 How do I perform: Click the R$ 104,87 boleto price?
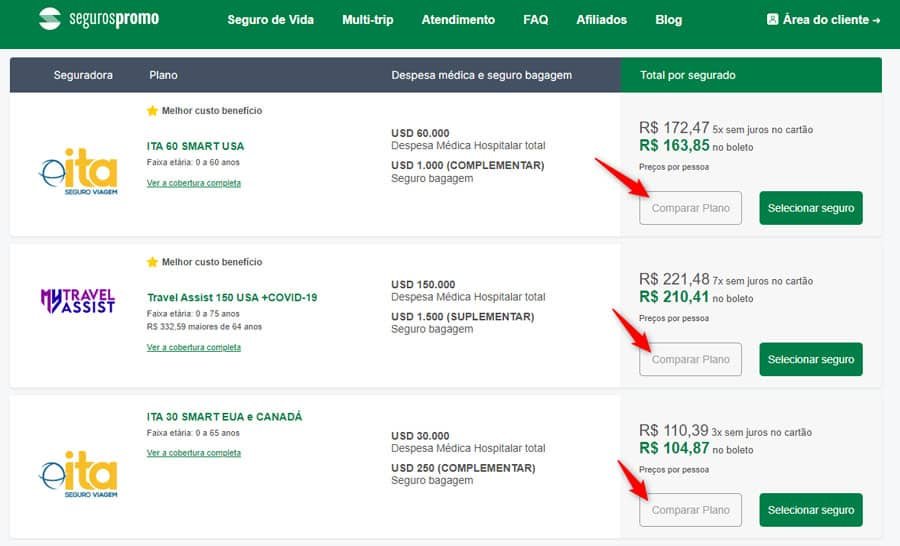[674, 448]
